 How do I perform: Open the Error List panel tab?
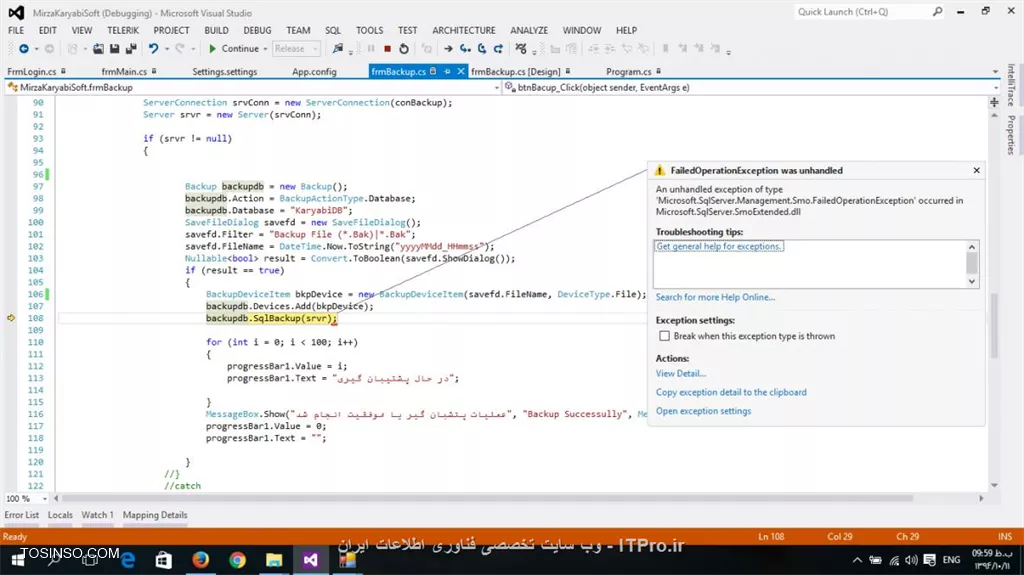pos(22,515)
